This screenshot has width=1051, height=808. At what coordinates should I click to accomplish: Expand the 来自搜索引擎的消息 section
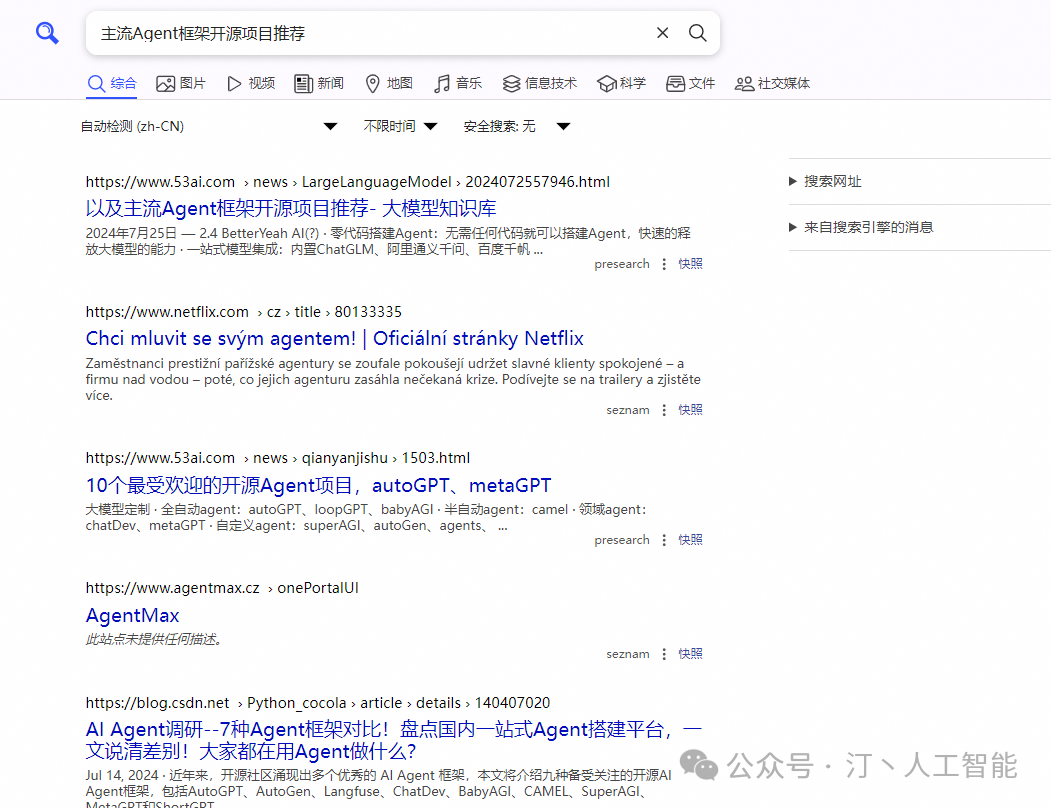pos(868,227)
